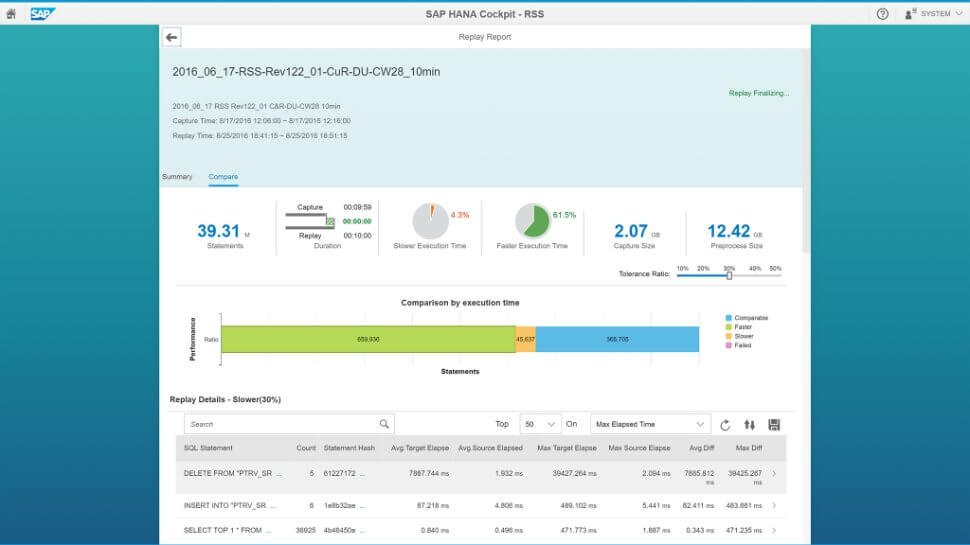Toggle the Failed legend entry

click(x=738, y=346)
